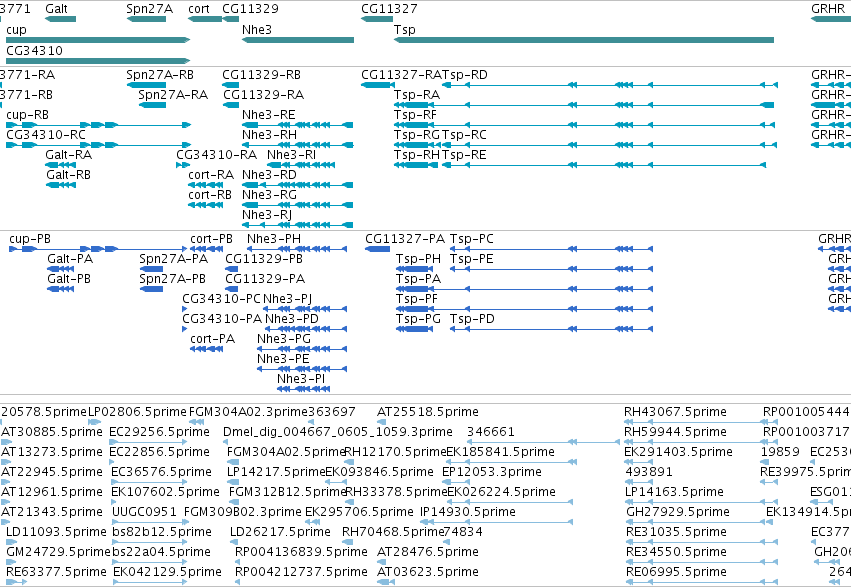This screenshot has height=587, width=851.
Task: Click the cort-PB protein label
Action: coord(211,239)
